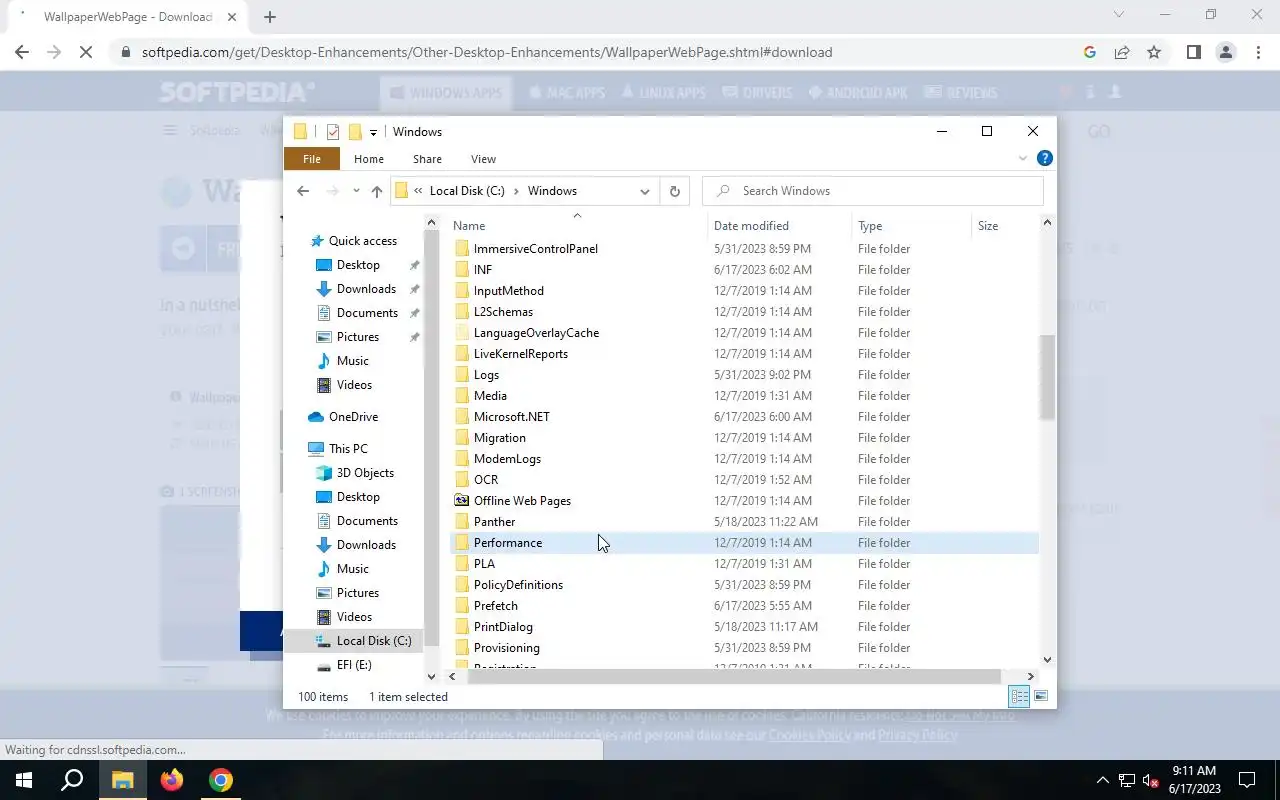Viewport: 1280px width, 800px height.
Task: Select OneDrive in navigation pane
Action: (353, 417)
